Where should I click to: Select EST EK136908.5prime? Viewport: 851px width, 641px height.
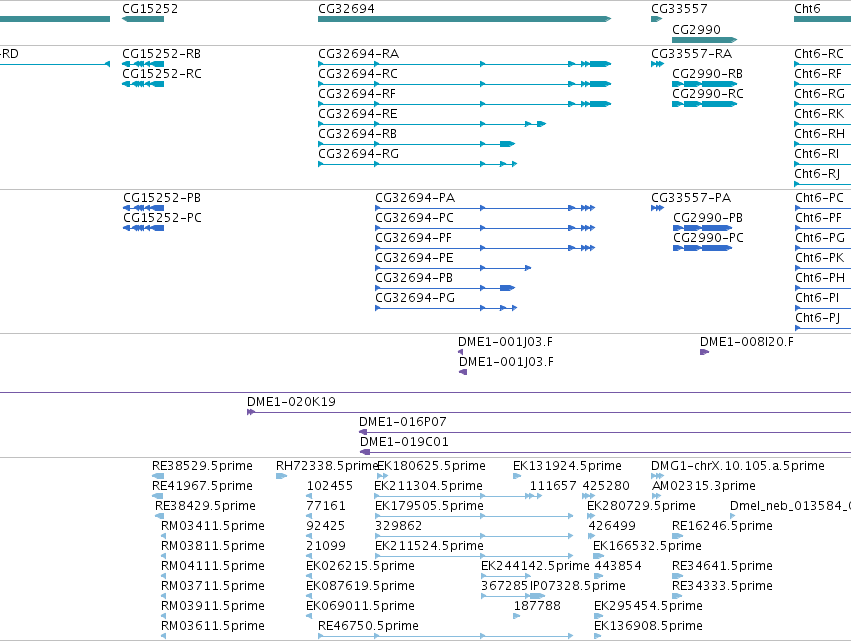click(x=648, y=626)
